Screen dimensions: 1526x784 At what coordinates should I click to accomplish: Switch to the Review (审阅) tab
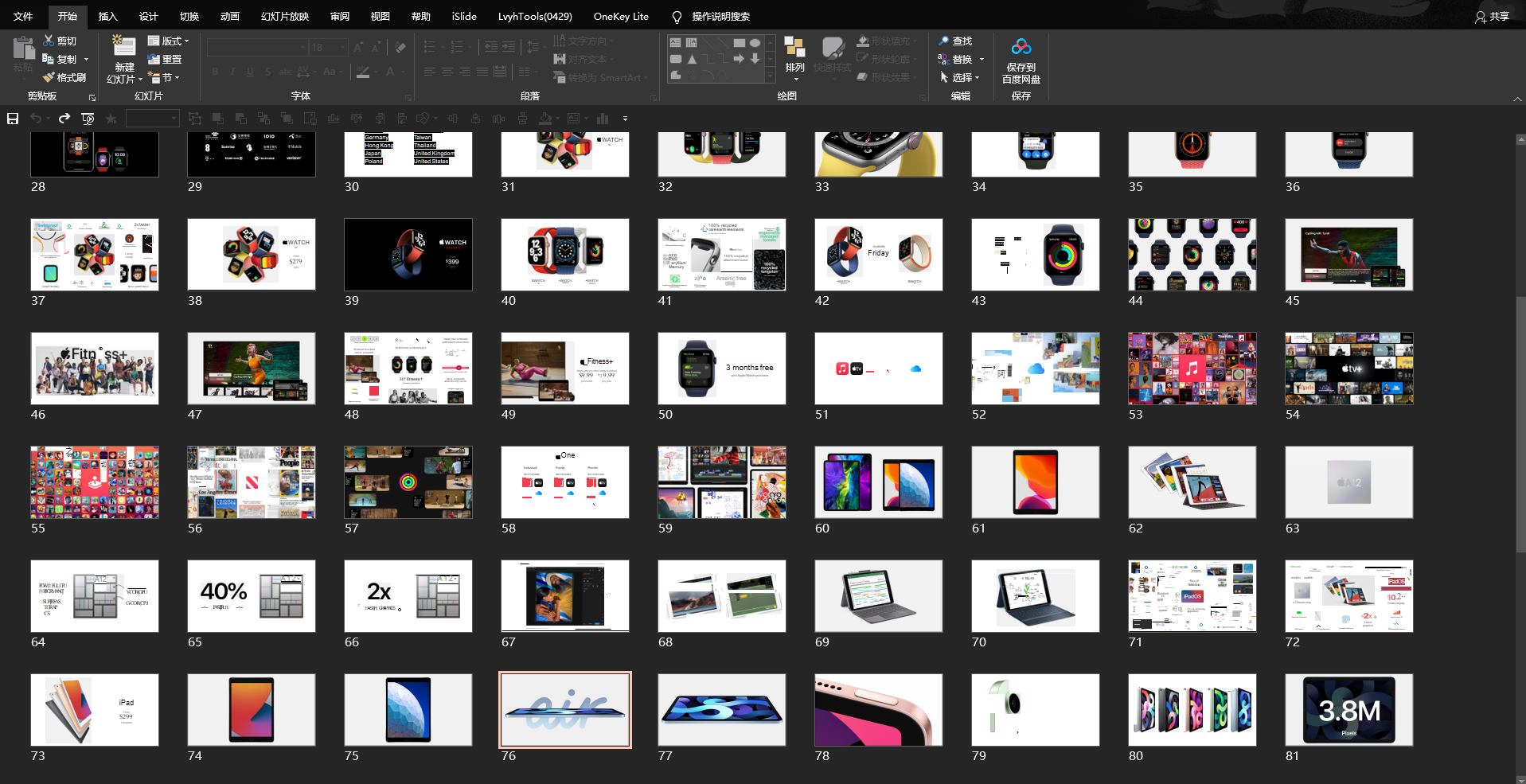(339, 16)
